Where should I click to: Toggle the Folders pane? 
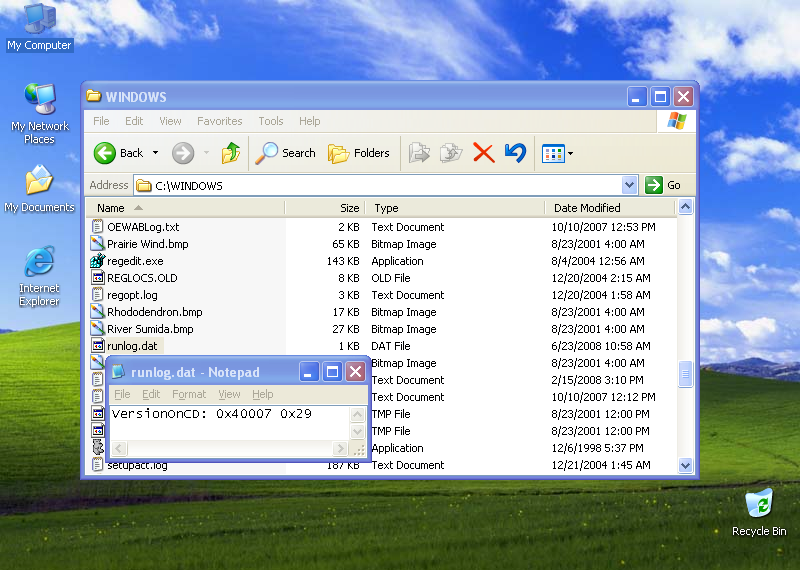tap(359, 153)
